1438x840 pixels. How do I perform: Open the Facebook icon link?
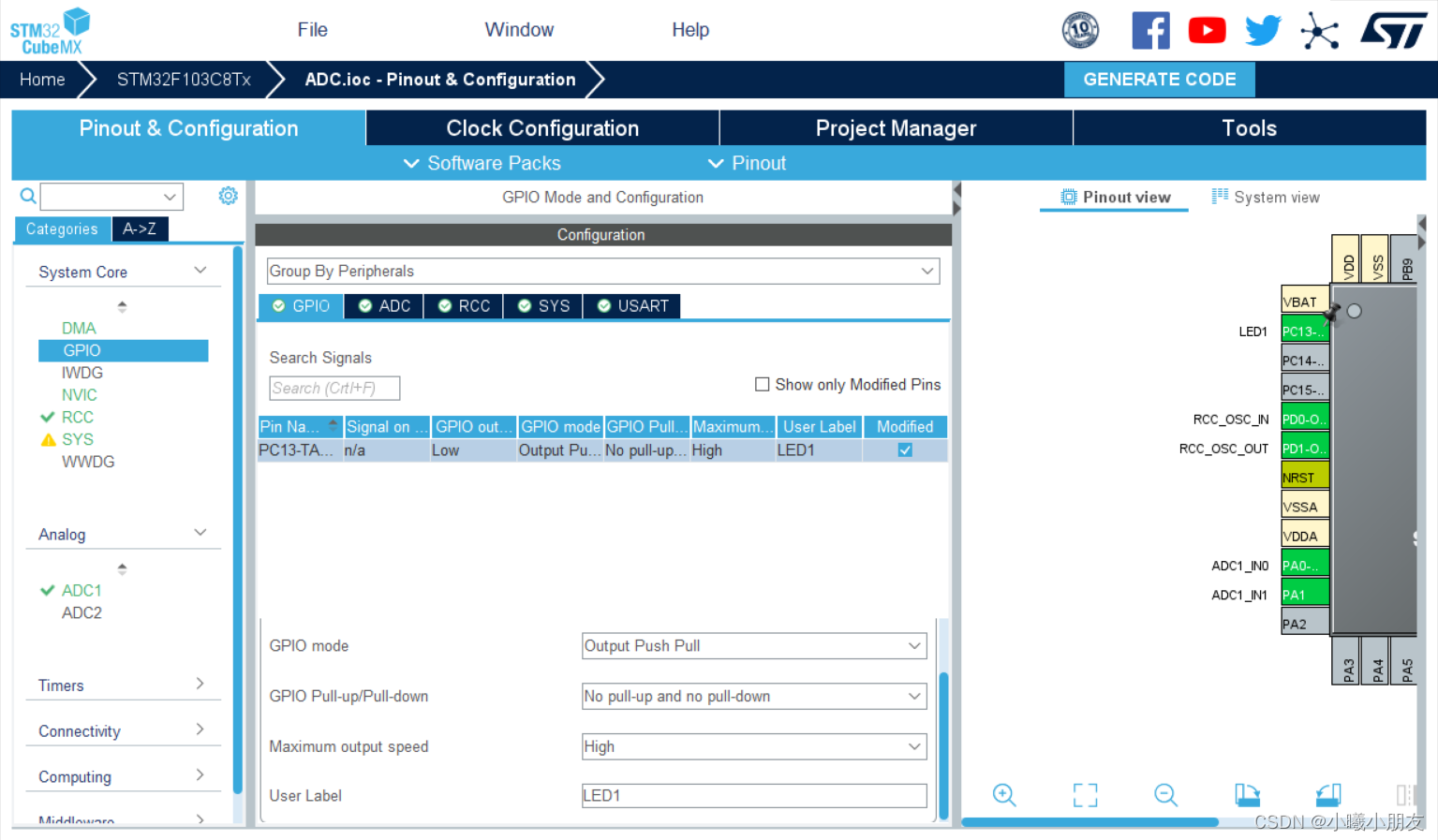pos(1150,30)
